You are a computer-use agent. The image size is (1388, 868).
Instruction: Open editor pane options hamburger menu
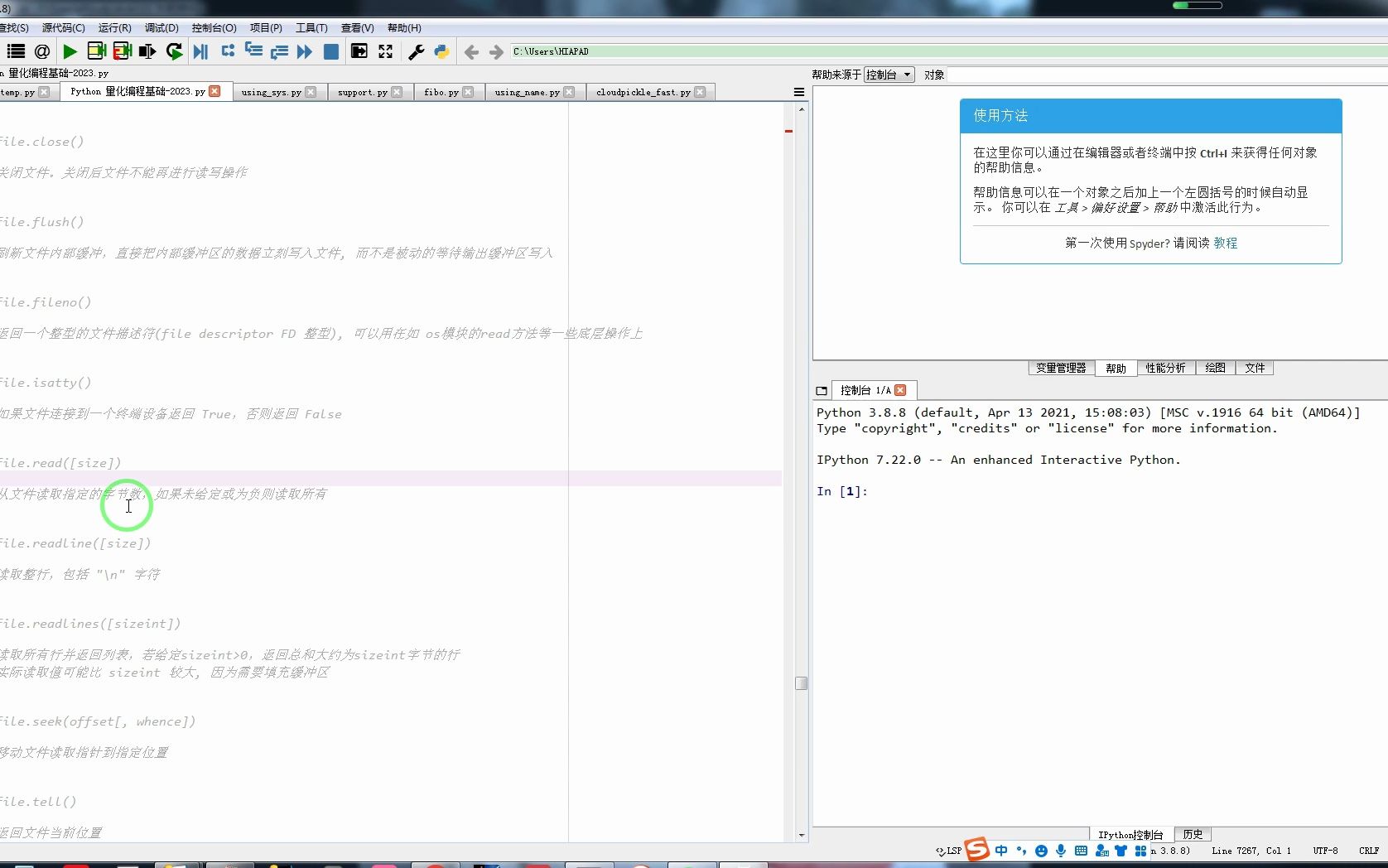(799, 92)
